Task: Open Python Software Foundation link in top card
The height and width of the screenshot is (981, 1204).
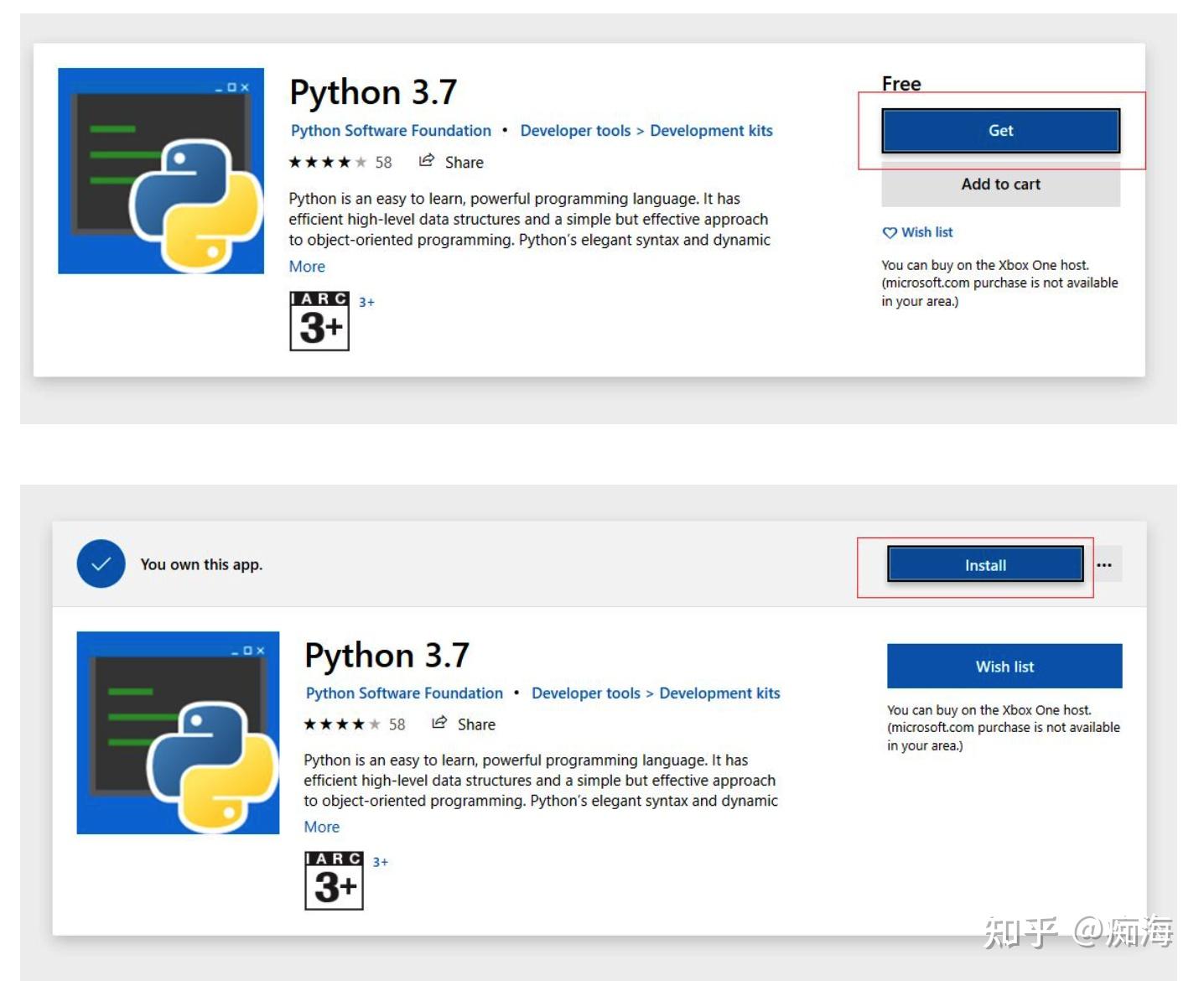Action: pyautogui.click(x=391, y=131)
